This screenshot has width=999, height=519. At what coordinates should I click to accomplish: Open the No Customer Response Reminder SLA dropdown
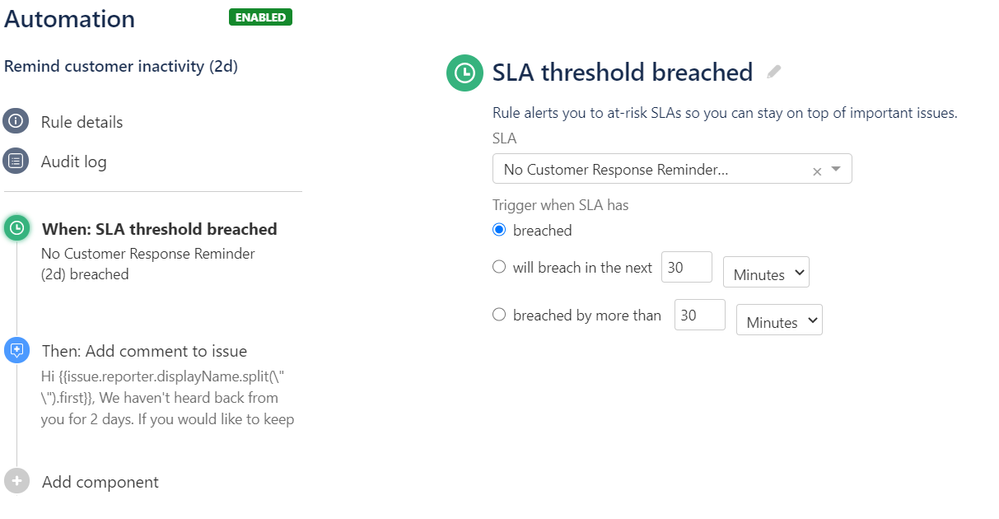(x=672, y=169)
